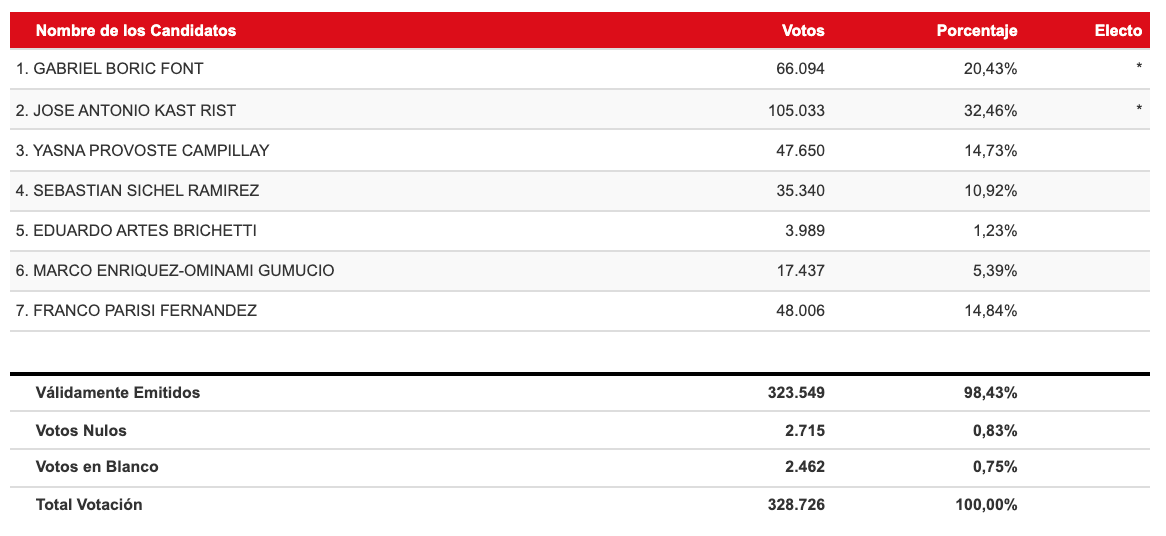Click candidate Franco Parisi Fernandez

pyautogui.click(x=136, y=310)
